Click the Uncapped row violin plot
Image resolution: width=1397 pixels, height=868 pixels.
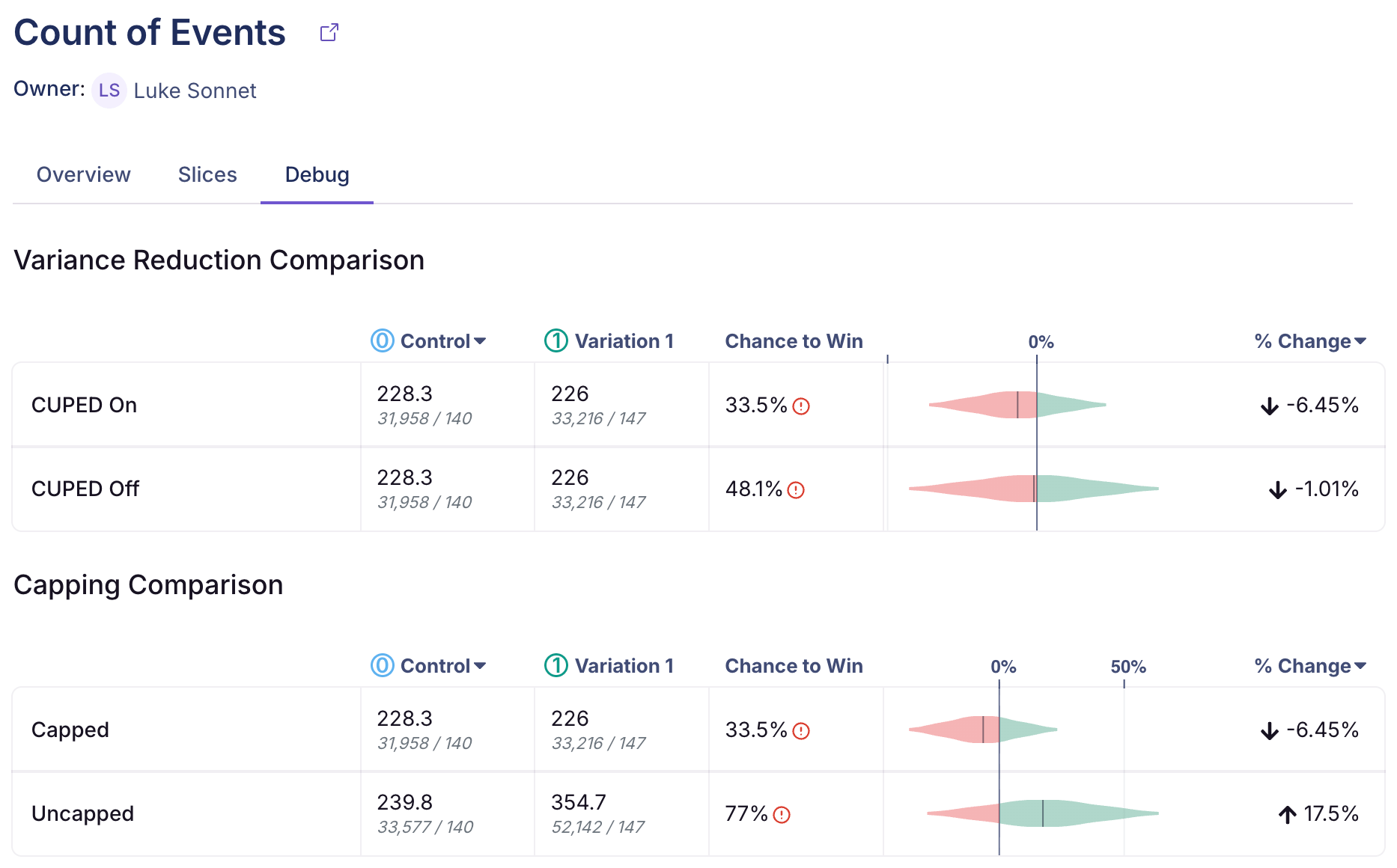[x=1042, y=813]
